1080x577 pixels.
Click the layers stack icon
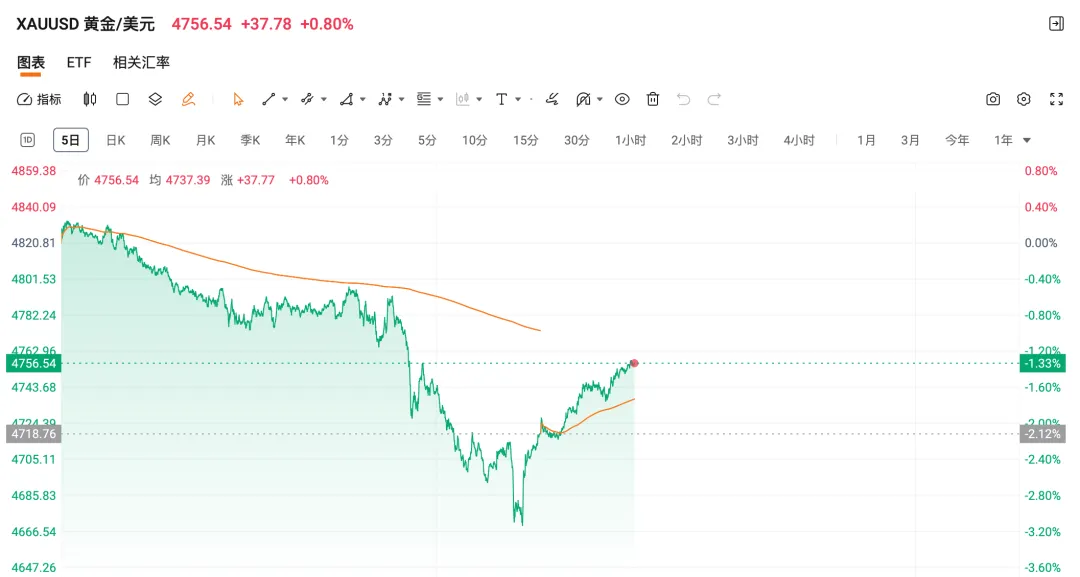[x=155, y=99]
